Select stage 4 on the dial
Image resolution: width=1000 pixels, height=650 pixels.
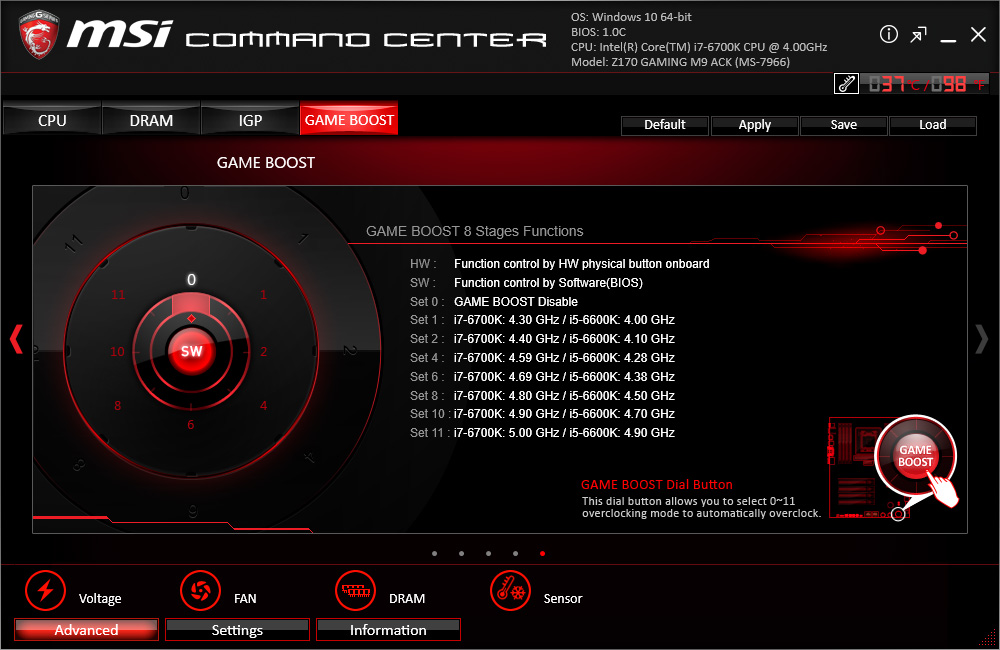(x=264, y=406)
